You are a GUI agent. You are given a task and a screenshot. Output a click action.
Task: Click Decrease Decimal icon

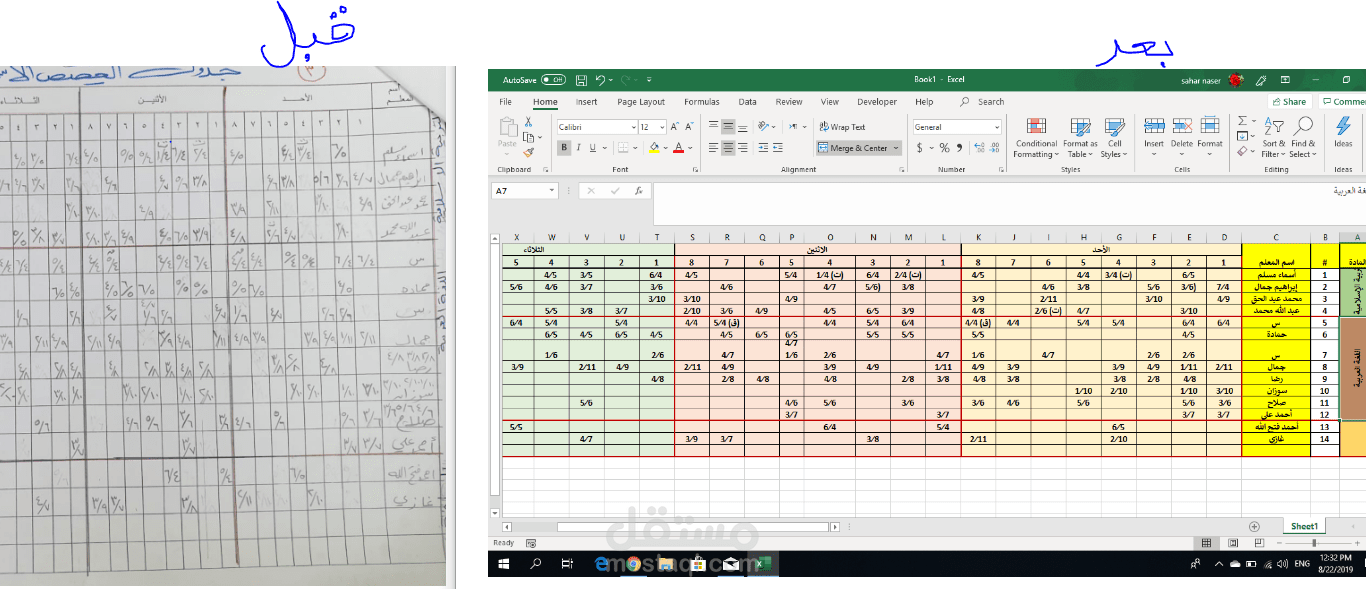coord(994,148)
